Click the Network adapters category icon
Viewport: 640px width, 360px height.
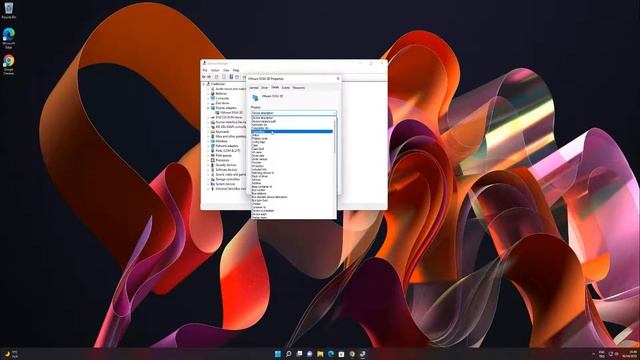point(213,146)
